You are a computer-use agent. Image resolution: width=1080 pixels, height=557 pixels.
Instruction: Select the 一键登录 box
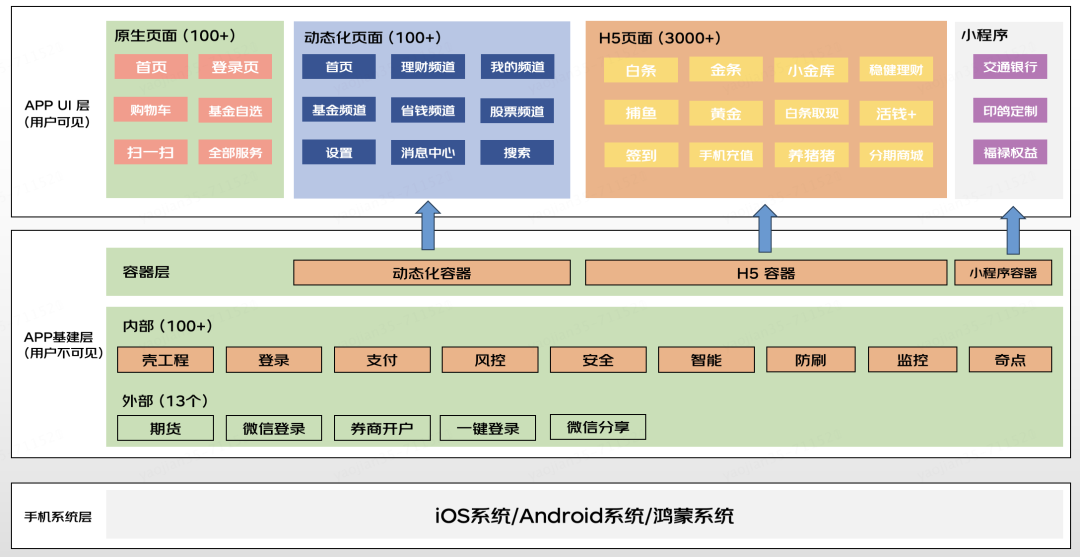[x=488, y=428]
